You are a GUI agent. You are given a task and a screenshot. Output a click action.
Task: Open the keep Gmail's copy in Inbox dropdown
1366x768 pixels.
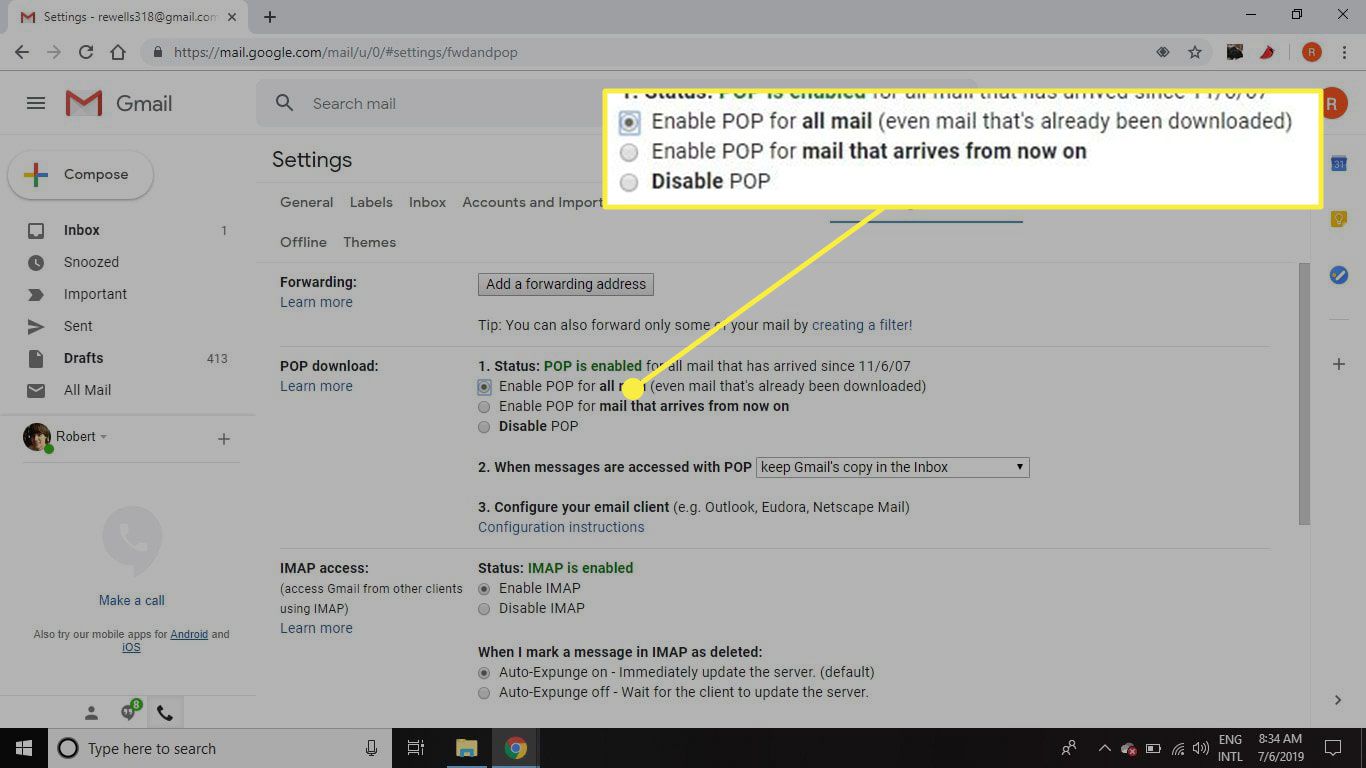point(892,467)
